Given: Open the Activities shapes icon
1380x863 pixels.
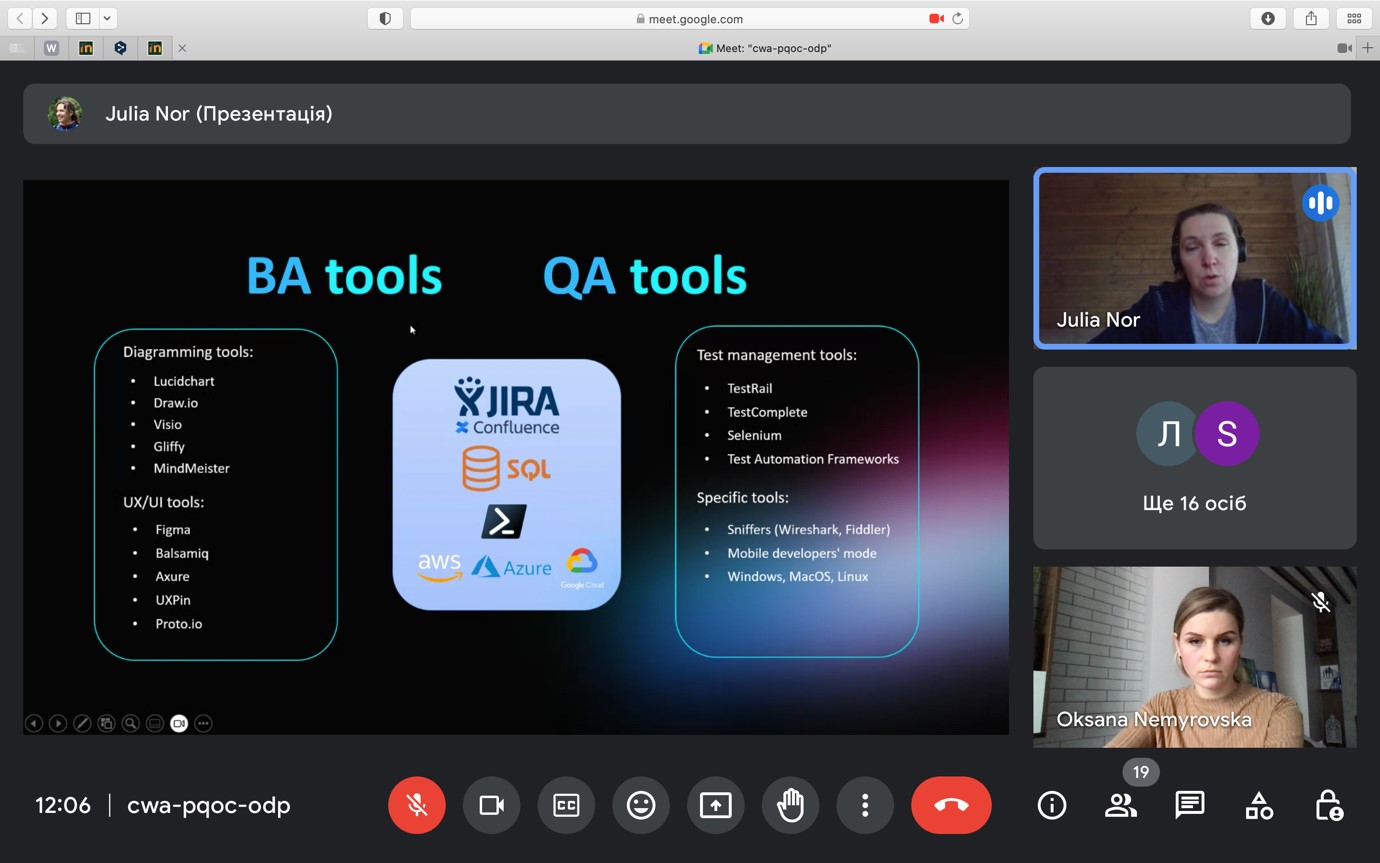Looking at the screenshot, I should tap(1259, 805).
